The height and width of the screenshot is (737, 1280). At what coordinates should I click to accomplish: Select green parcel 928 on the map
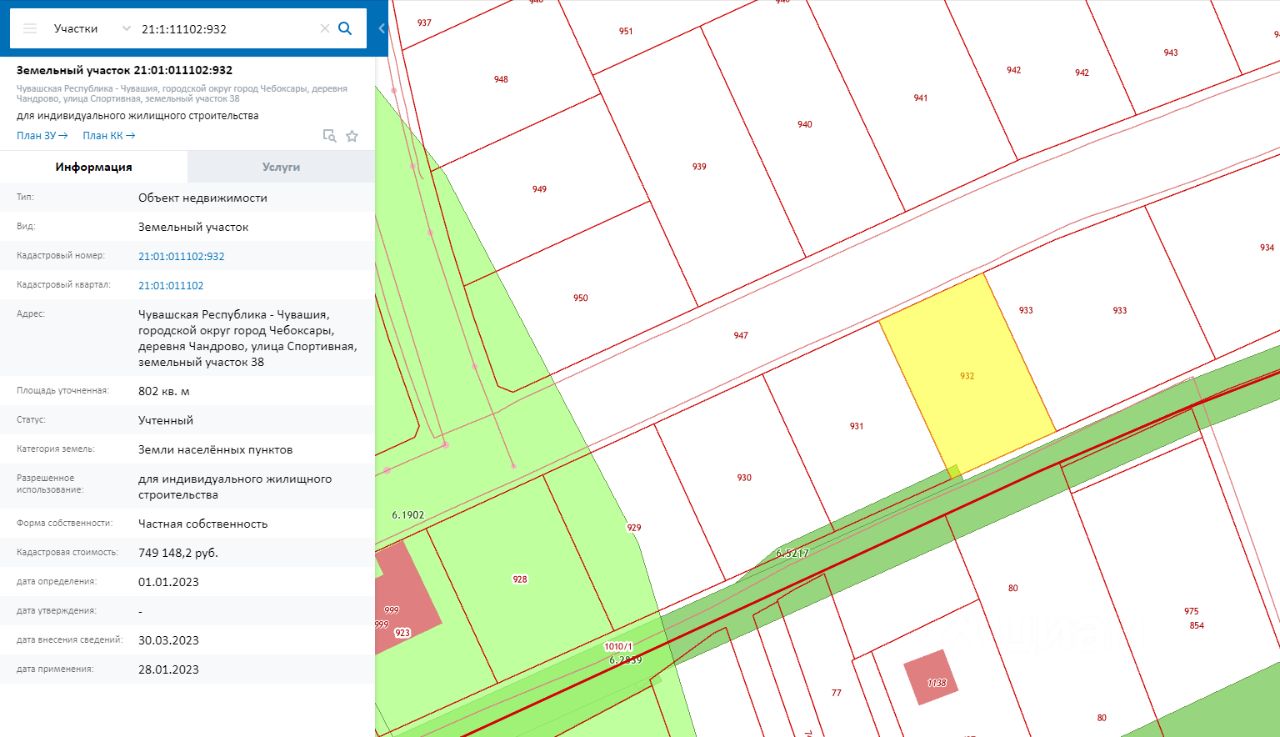tap(520, 579)
